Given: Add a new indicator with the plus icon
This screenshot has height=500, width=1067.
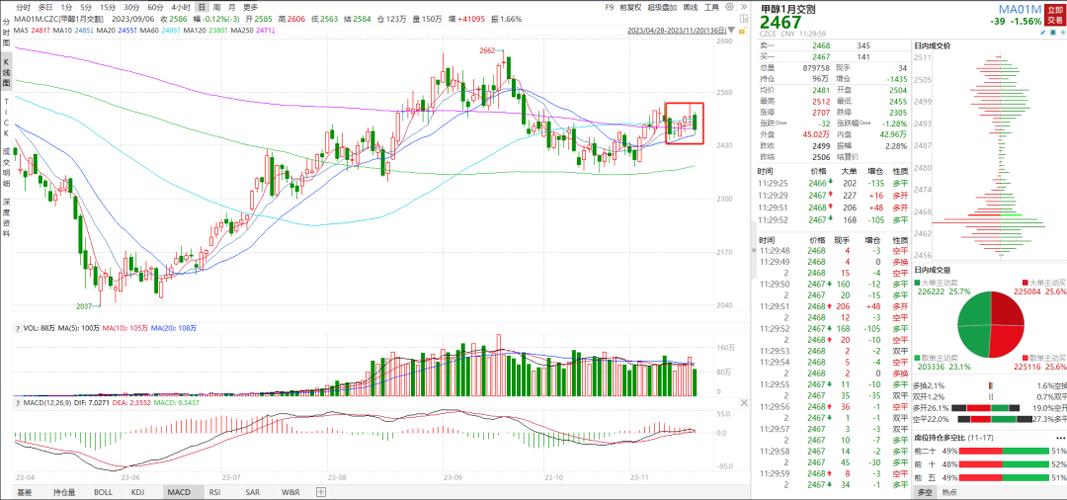Looking at the screenshot, I should coord(320,492).
